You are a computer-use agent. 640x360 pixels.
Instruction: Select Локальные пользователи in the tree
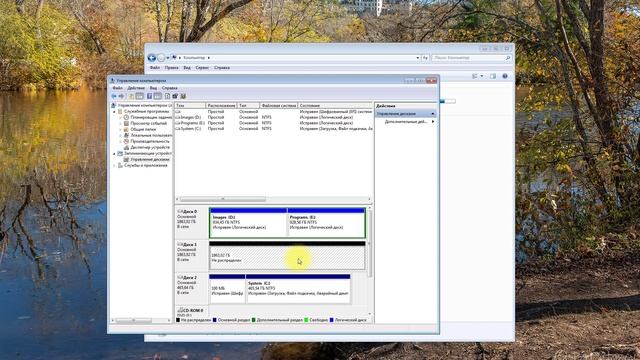click(151, 135)
